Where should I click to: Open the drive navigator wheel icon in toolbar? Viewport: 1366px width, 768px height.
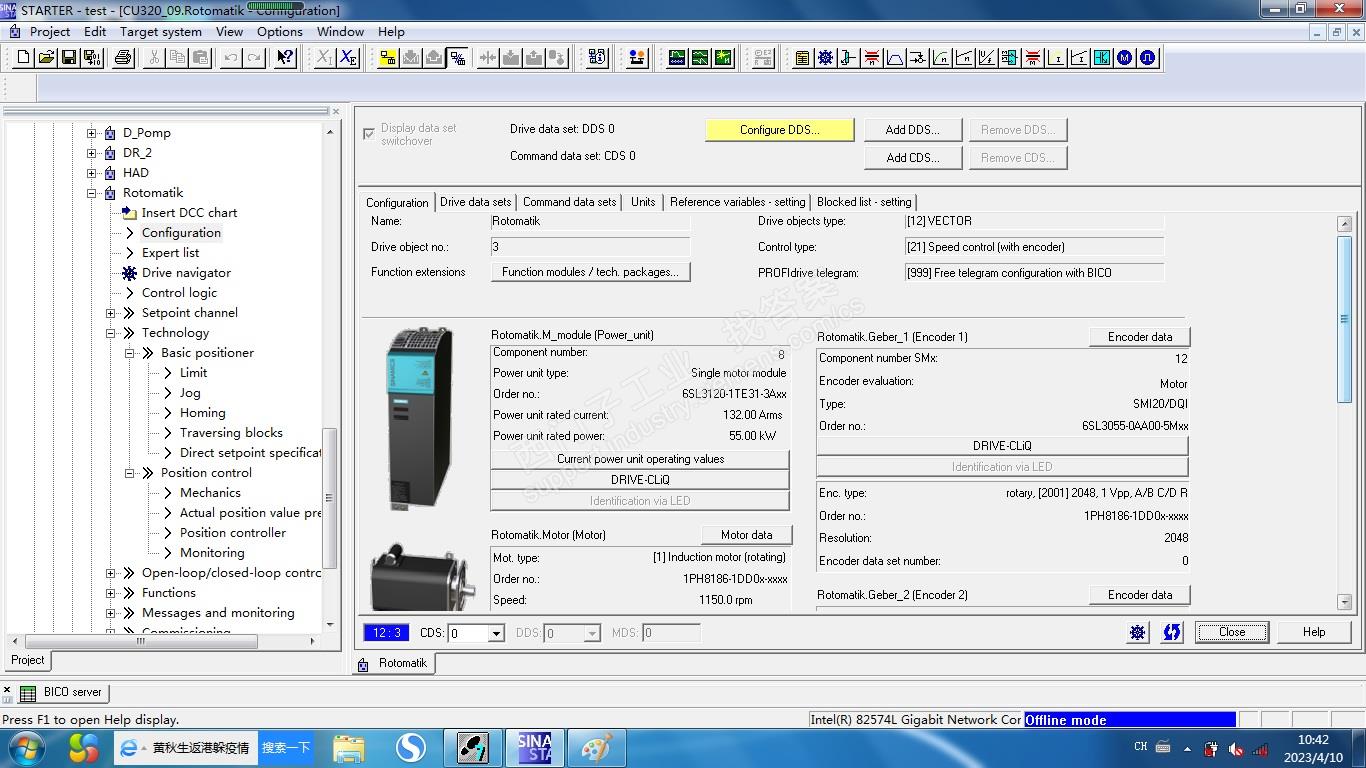pos(825,58)
